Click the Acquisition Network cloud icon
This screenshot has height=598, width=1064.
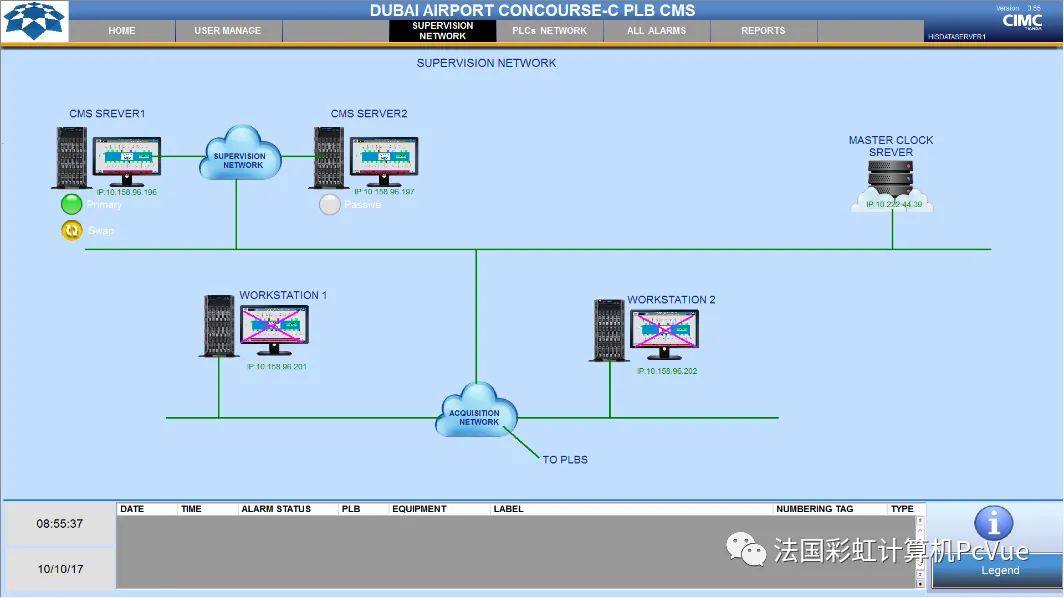(476, 410)
